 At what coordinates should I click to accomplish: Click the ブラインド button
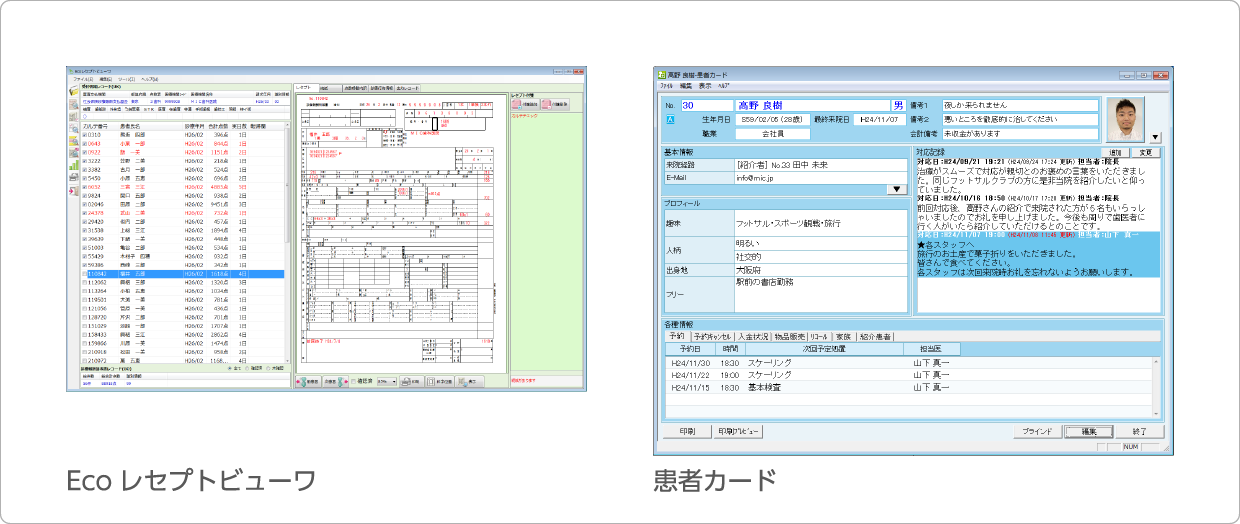point(1040,431)
